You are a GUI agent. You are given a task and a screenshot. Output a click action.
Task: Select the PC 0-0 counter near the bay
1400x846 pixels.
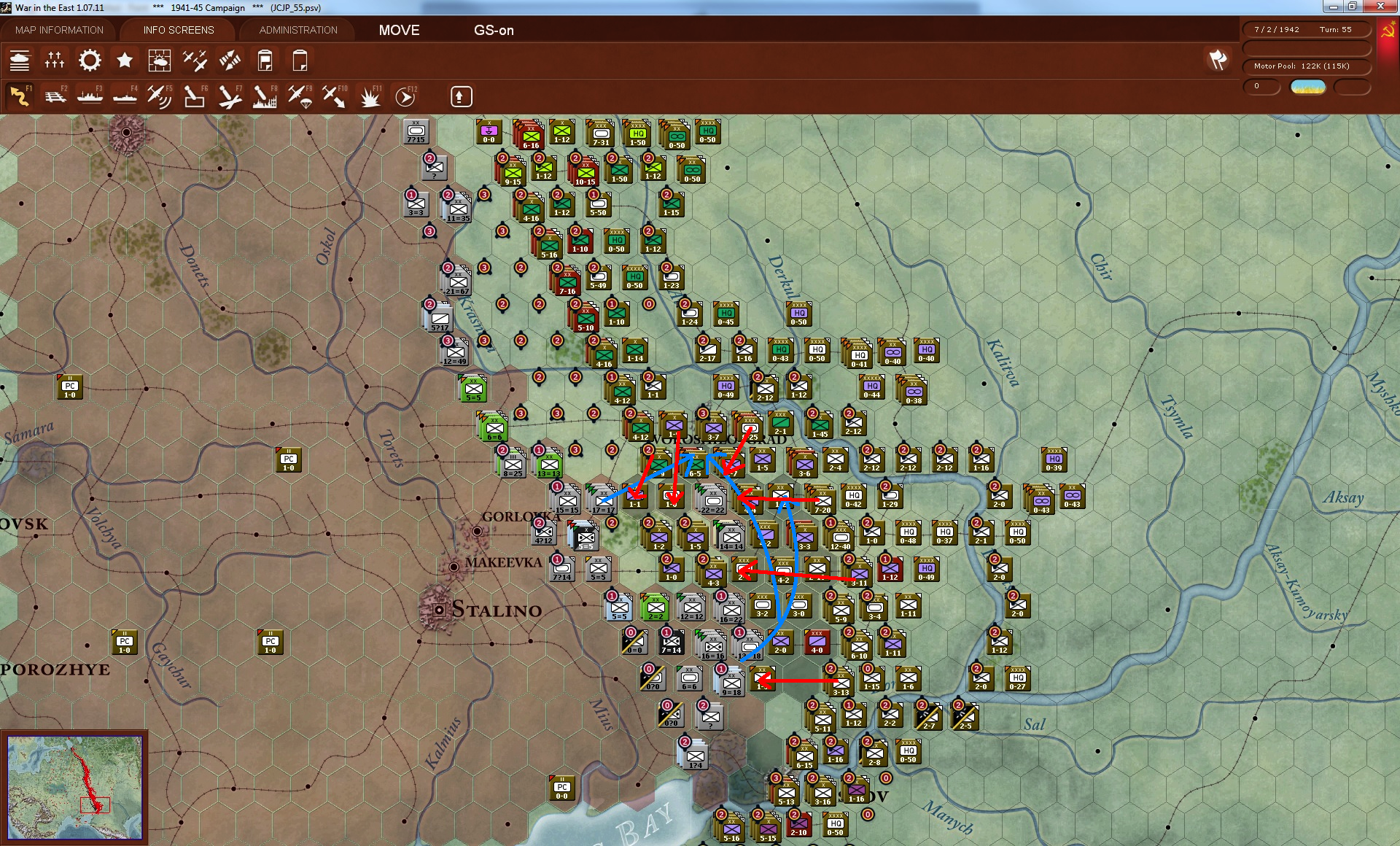pos(561,788)
